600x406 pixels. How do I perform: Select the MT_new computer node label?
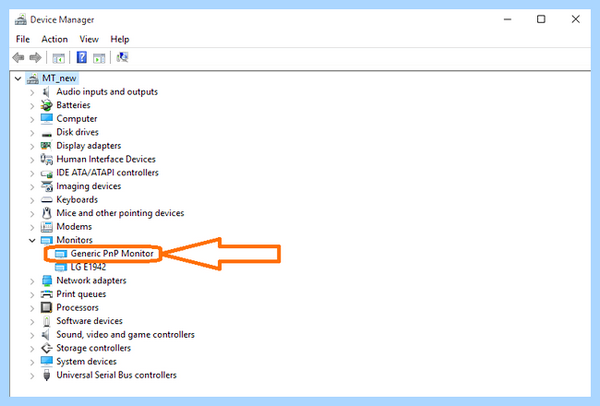59,78
